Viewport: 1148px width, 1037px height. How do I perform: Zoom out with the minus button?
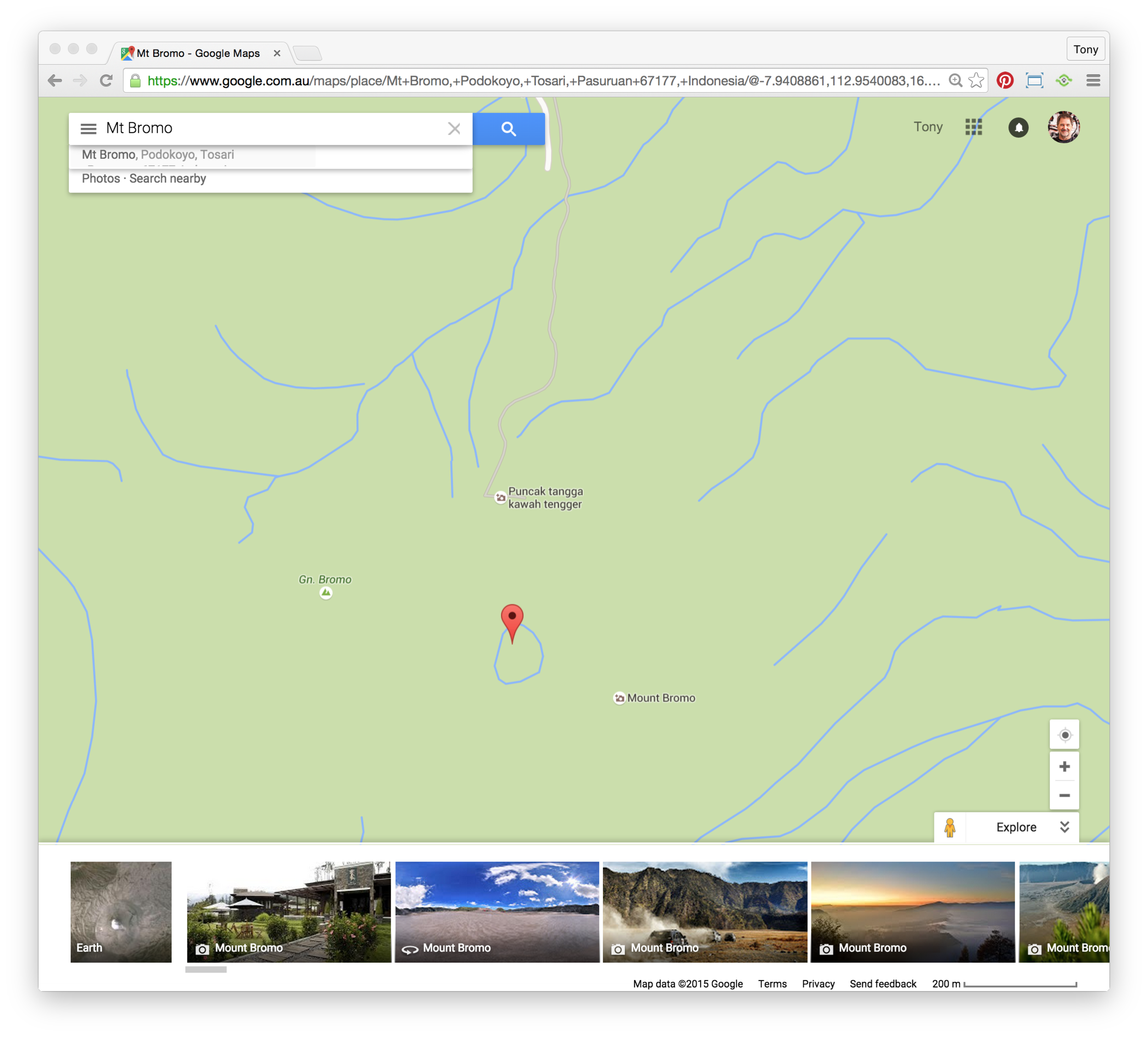coord(1064,795)
